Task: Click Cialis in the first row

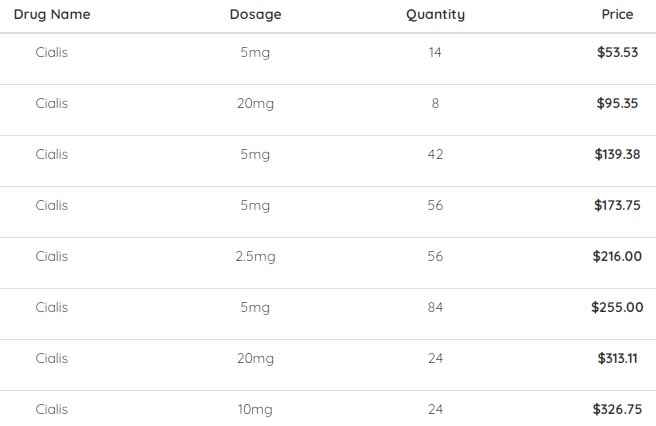Action: point(51,52)
